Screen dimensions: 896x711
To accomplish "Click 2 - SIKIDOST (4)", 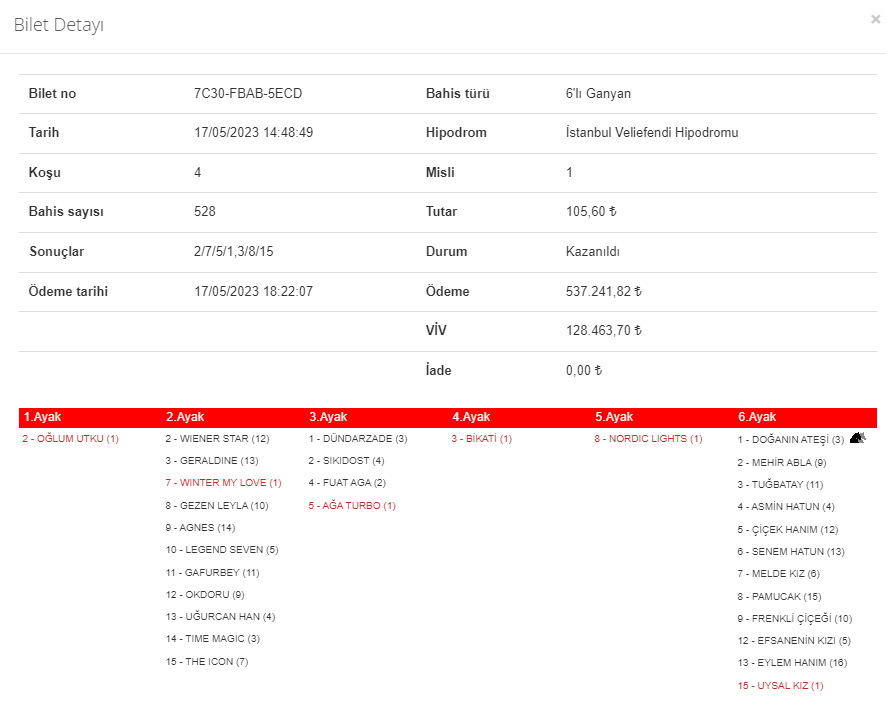I will tap(347, 461).
